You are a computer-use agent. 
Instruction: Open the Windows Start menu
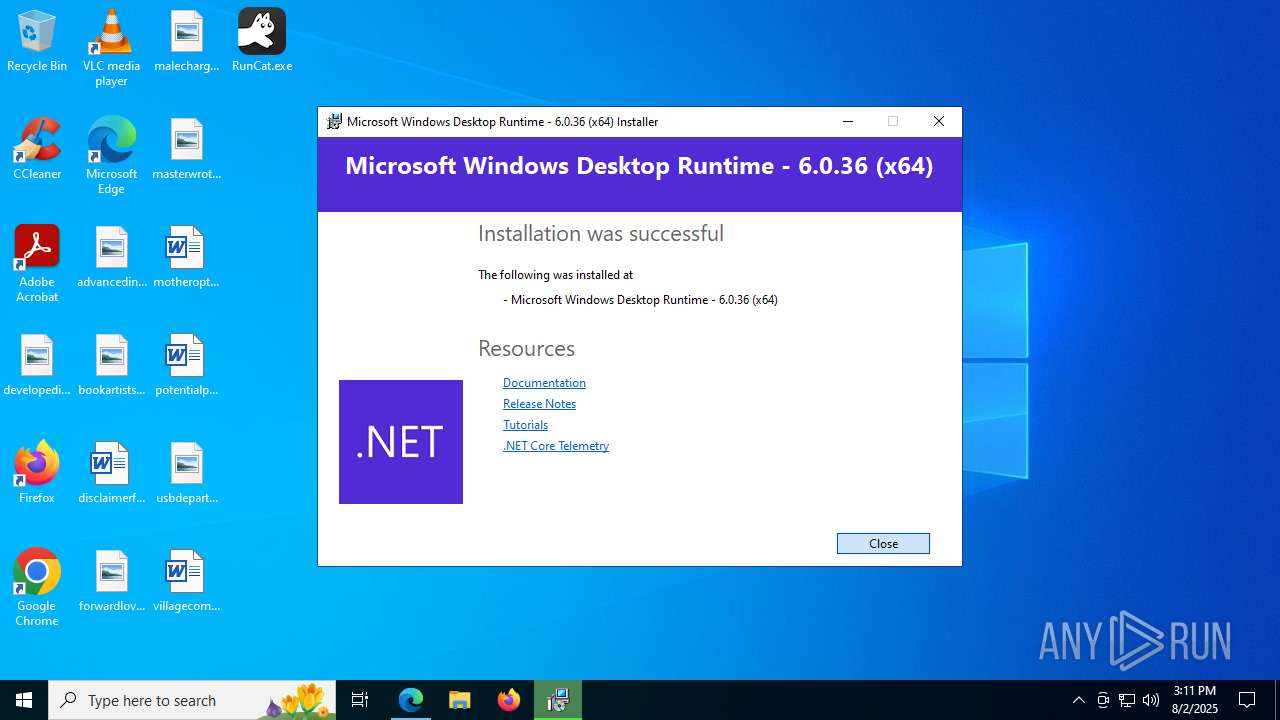point(24,700)
